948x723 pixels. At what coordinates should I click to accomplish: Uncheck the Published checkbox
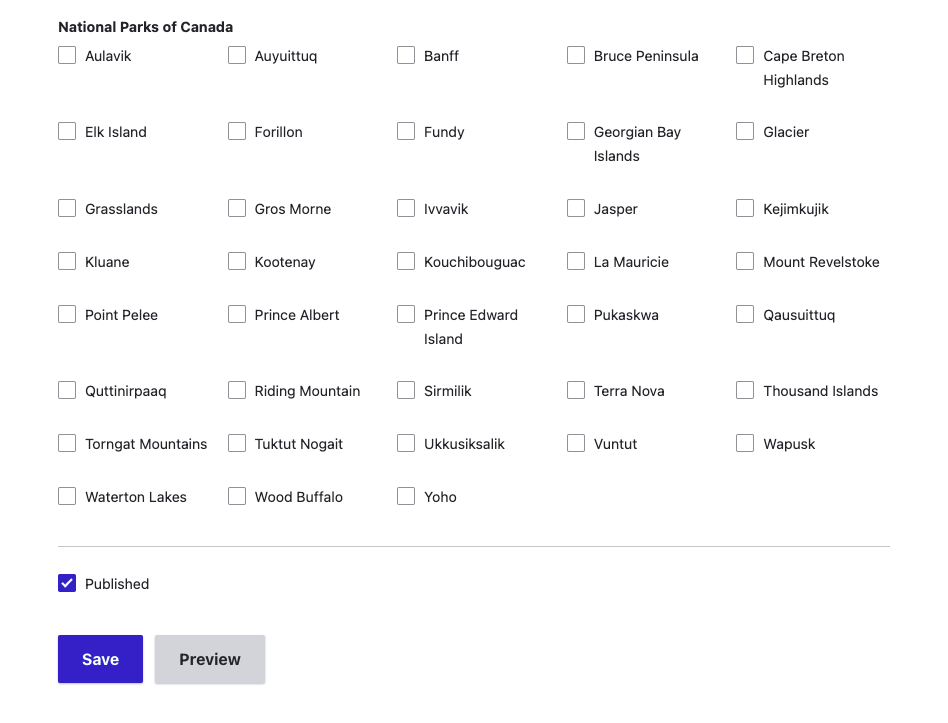(x=67, y=584)
